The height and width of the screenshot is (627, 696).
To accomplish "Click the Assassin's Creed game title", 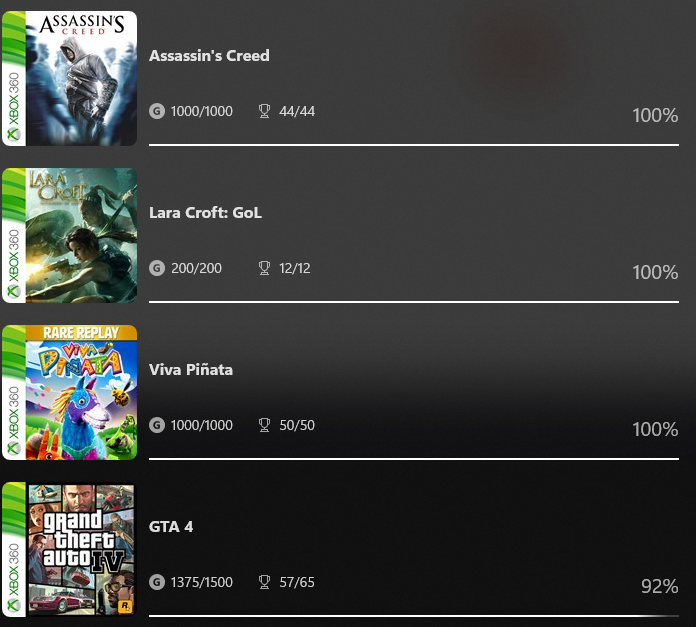I will point(209,56).
